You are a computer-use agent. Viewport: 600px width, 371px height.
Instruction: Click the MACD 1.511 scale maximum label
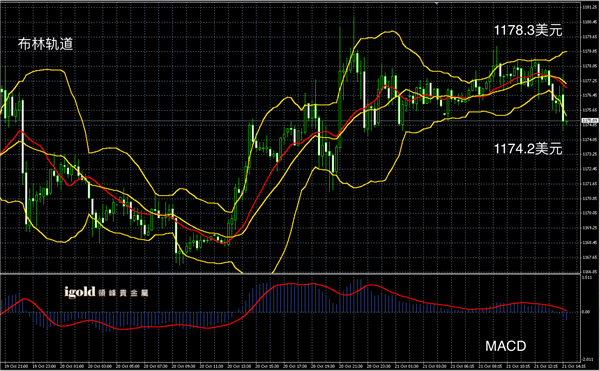click(587, 278)
